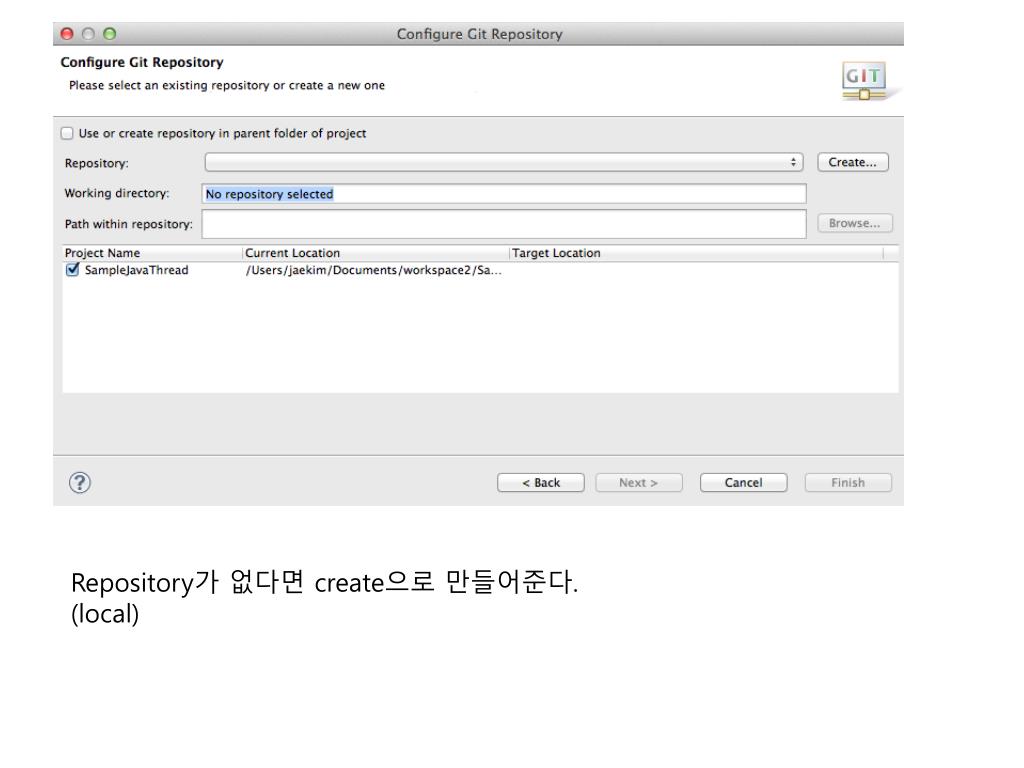Click the /Users/jaekim/Documents/workspace2 path cell

[x=374, y=270]
